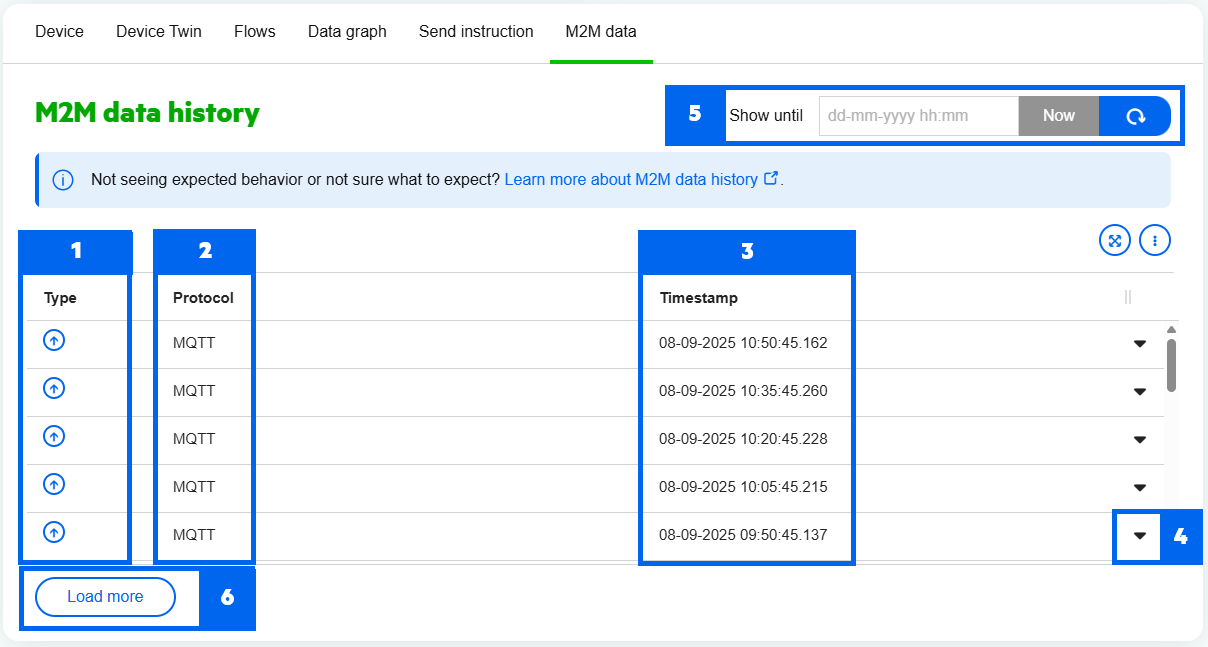Image resolution: width=1208 pixels, height=647 pixels.
Task: Click the info icon in the blue banner
Action: coord(62,180)
